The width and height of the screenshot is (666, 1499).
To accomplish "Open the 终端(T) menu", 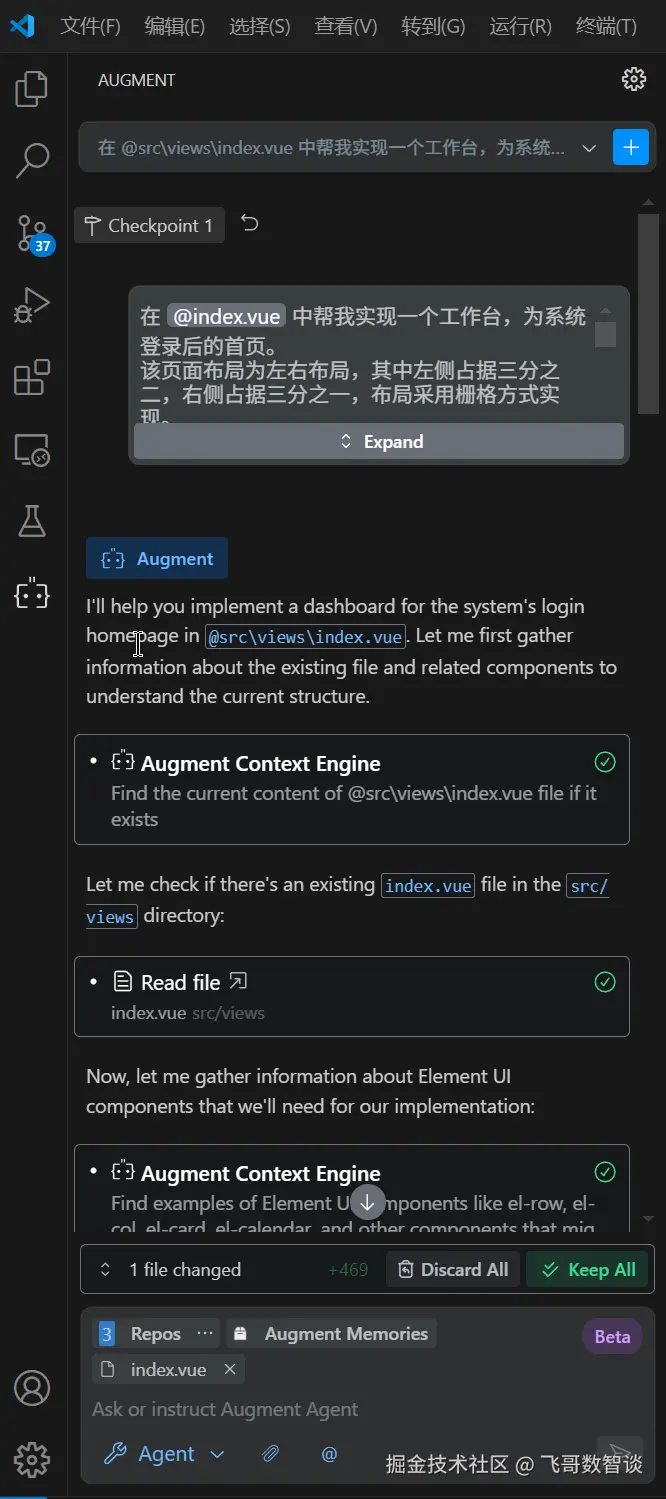I will [606, 26].
